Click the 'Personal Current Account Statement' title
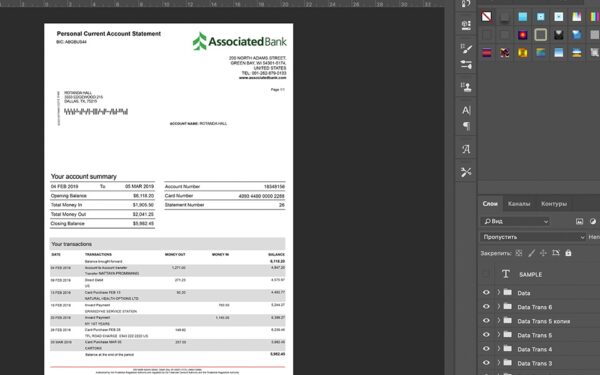This screenshot has height=375, width=600. coord(109,34)
